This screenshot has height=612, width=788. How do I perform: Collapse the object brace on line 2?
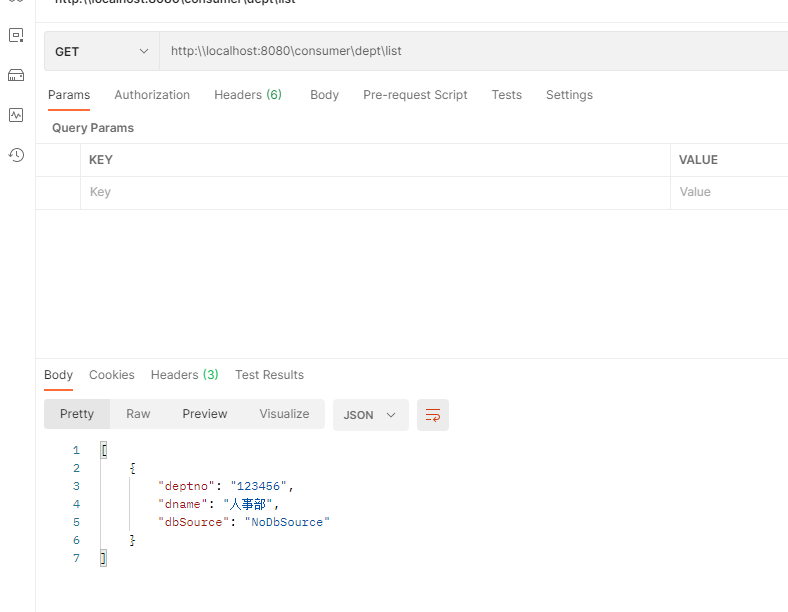(x=133, y=468)
